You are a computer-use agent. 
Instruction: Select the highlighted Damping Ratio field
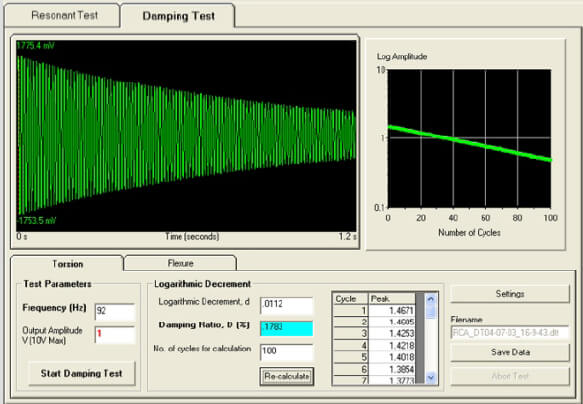click(287, 328)
